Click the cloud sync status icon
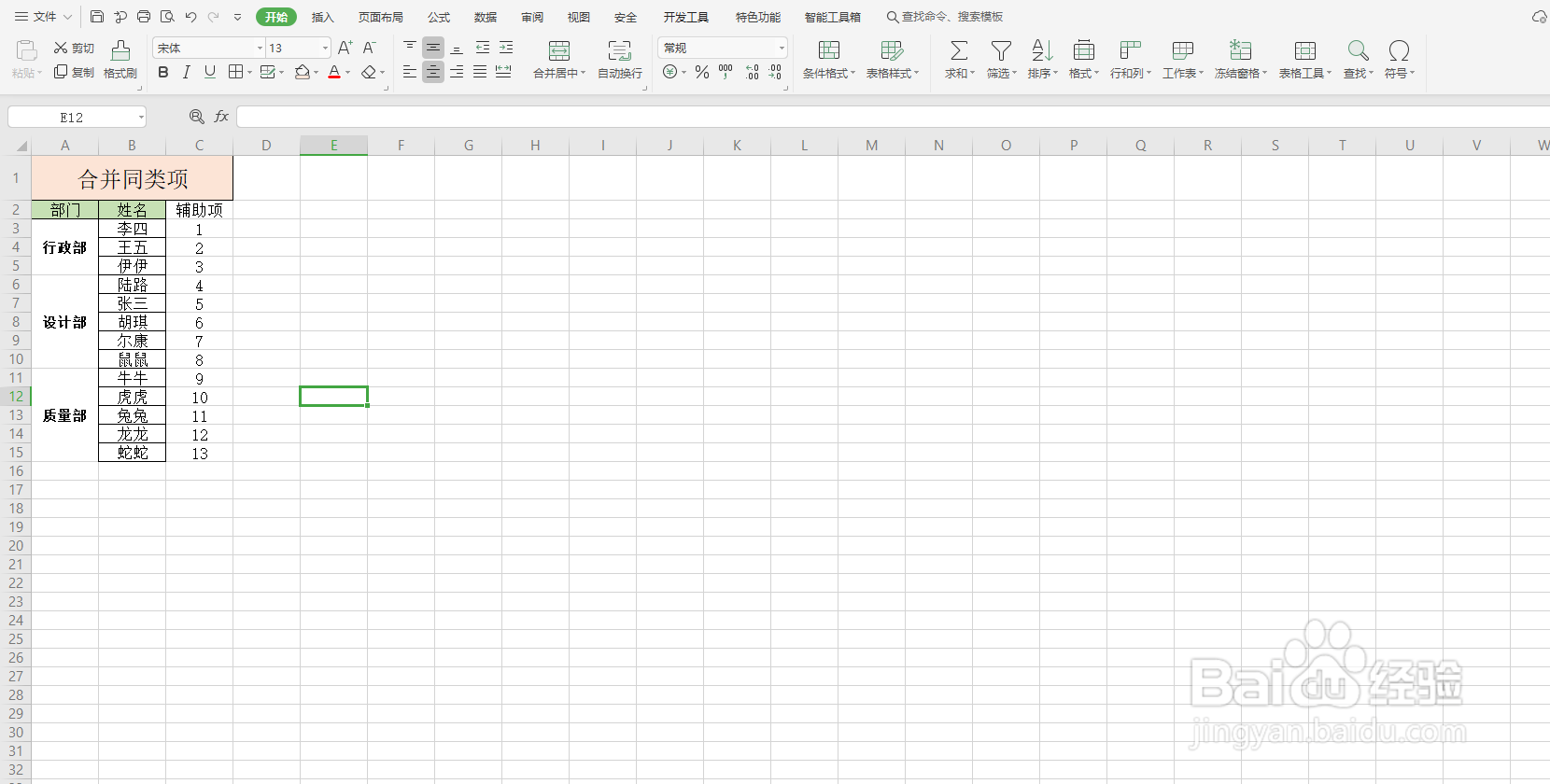The height and width of the screenshot is (784, 1550). (x=1540, y=17)
